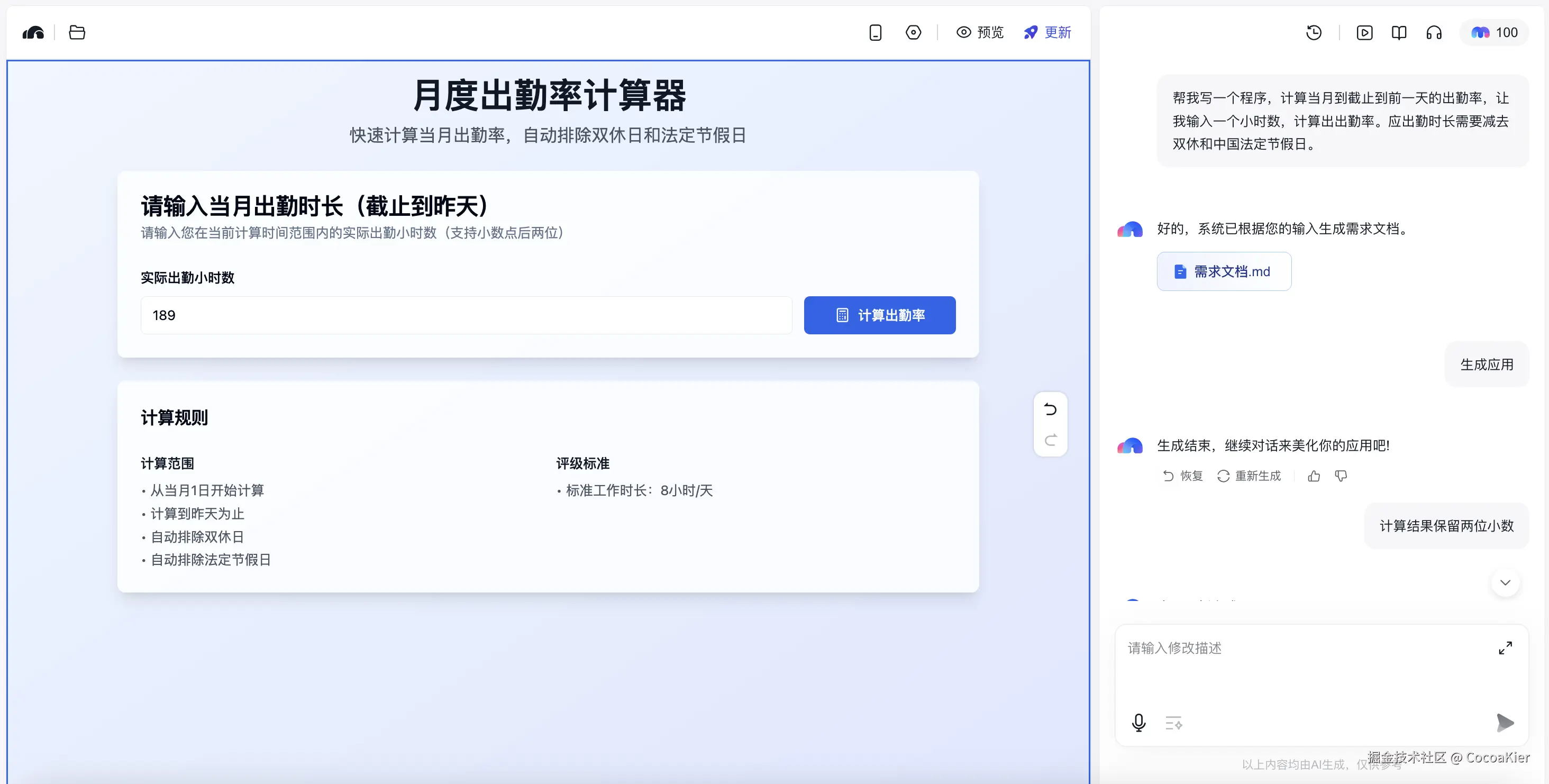The height and width of the screenshot is (784, 1549).
Task: Click the video tutorial icon
Action: pos(1365,32)
